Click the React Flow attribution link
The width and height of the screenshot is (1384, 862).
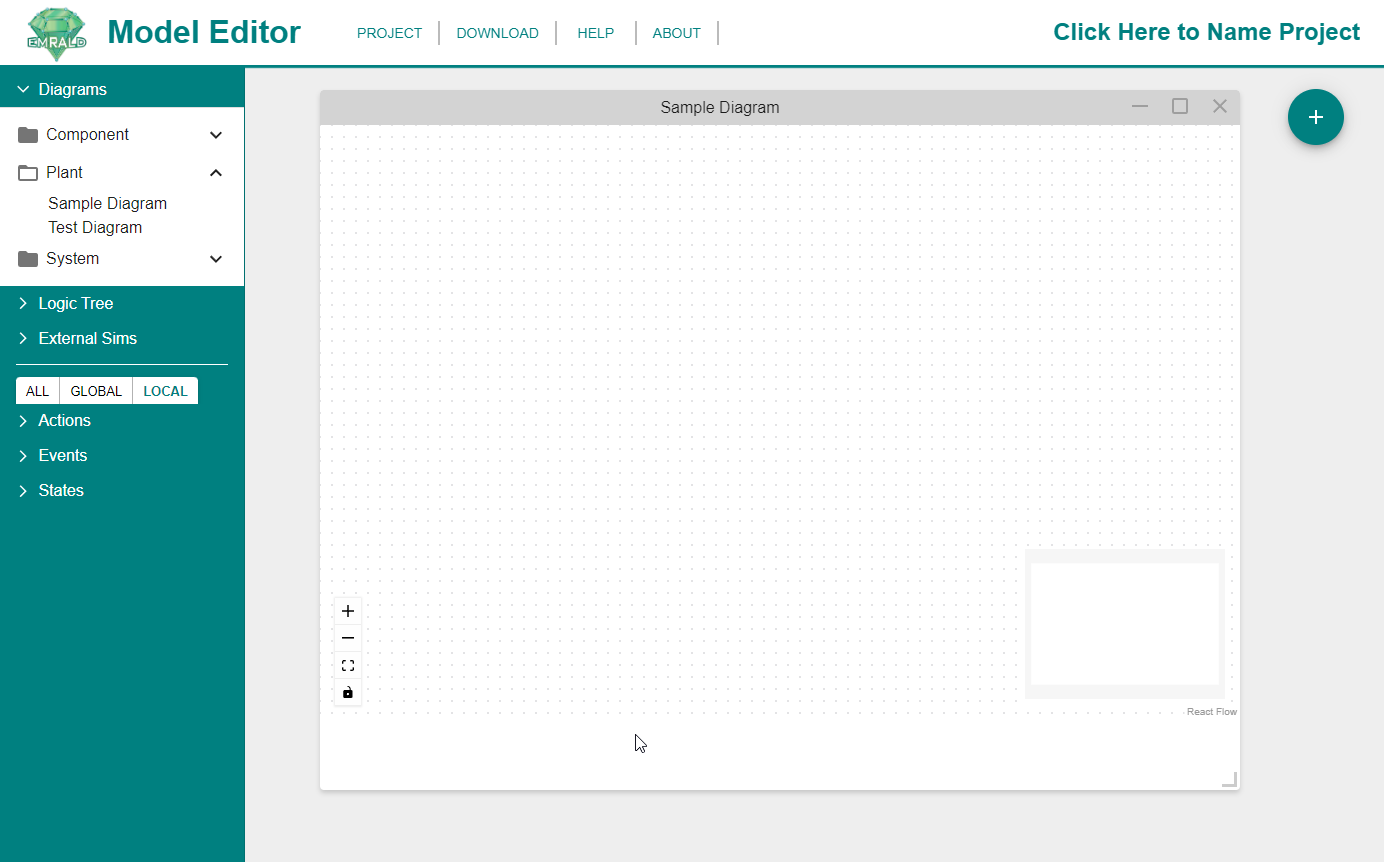[x=1211, y=712]
